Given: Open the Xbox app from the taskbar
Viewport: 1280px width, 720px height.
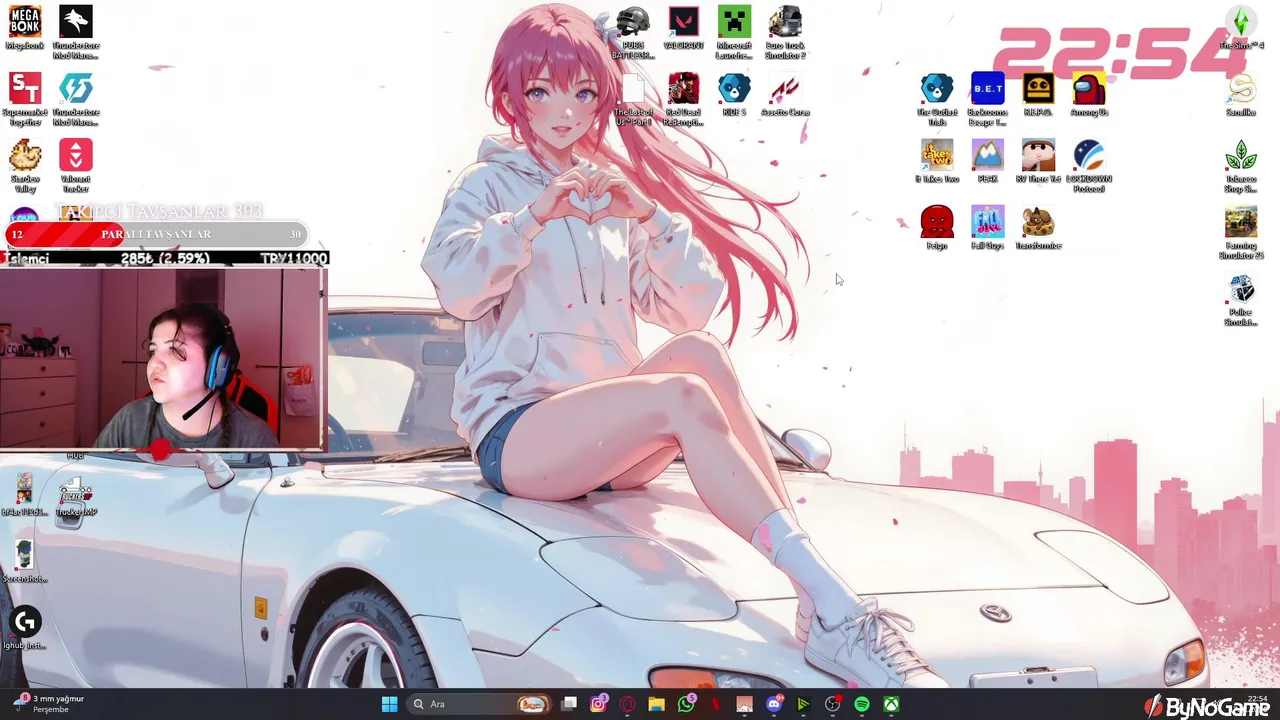Looking at the screenshot, I should [891, 704].
